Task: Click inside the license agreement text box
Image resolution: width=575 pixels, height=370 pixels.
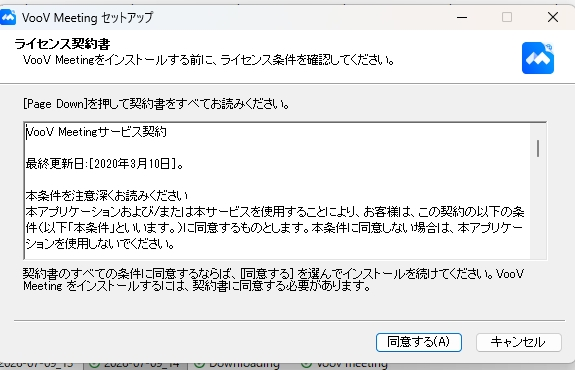Action: (285, 191)
